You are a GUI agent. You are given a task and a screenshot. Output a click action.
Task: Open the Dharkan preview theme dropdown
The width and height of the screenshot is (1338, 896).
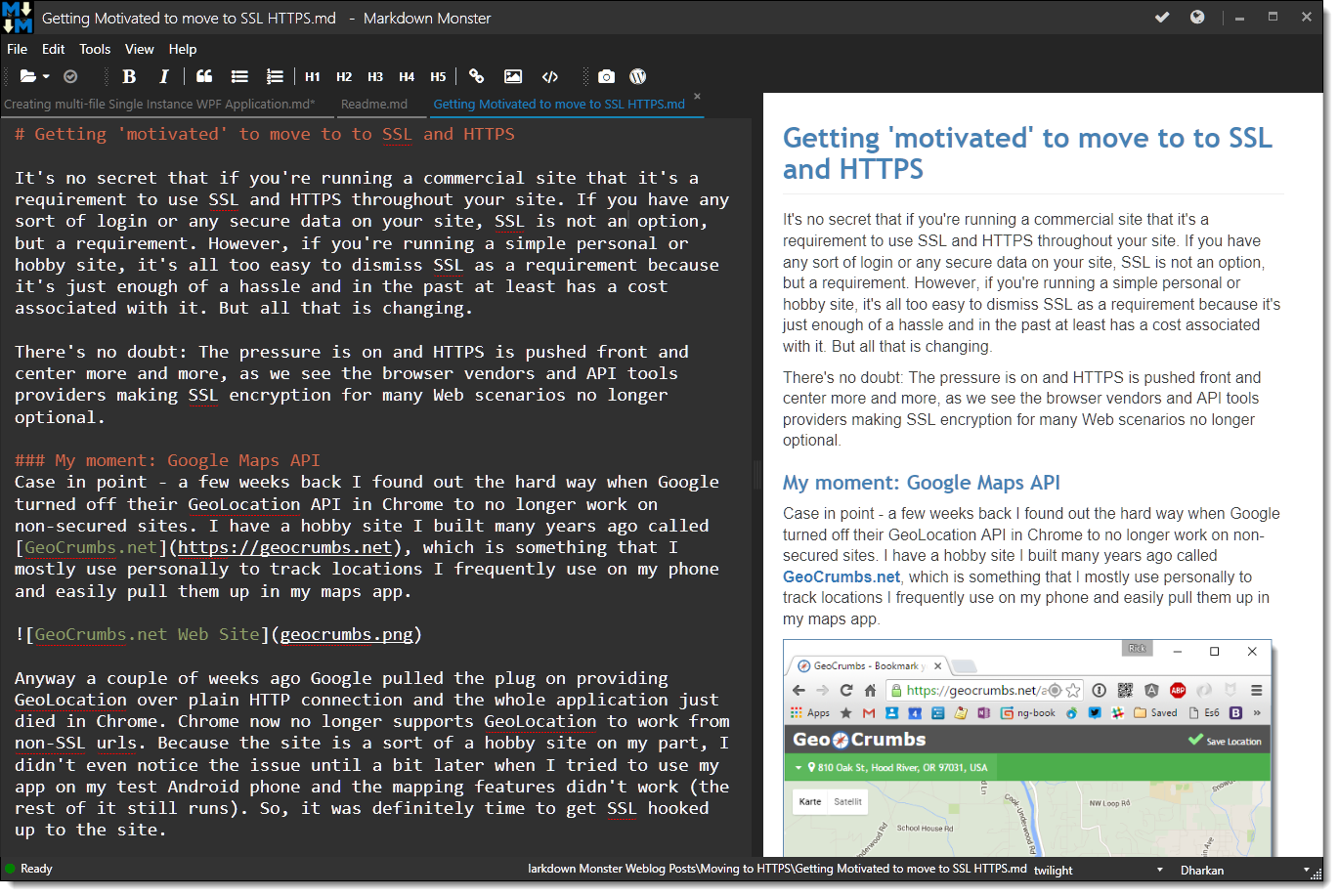1244,870
